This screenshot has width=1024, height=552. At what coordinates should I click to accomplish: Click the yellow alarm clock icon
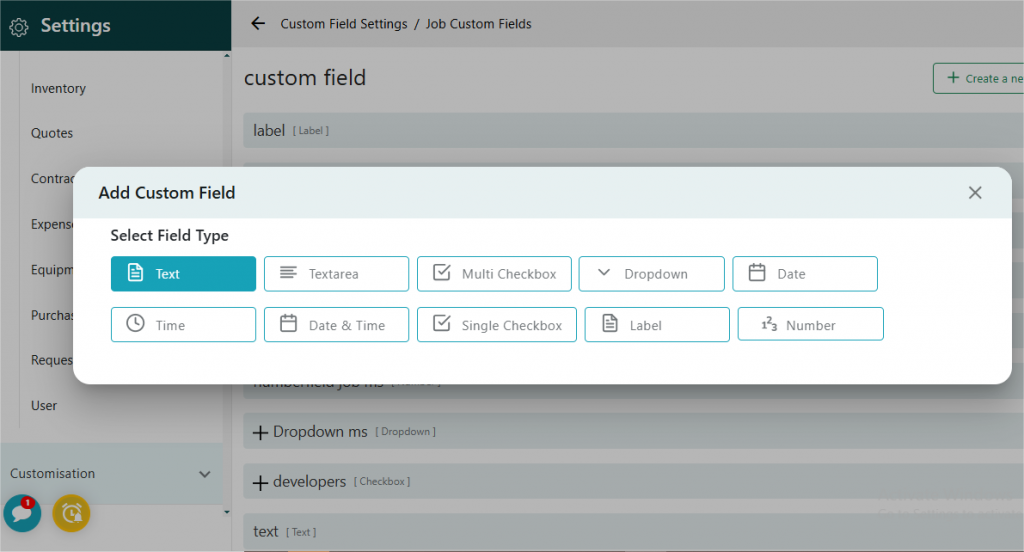(x=71, y=513)
